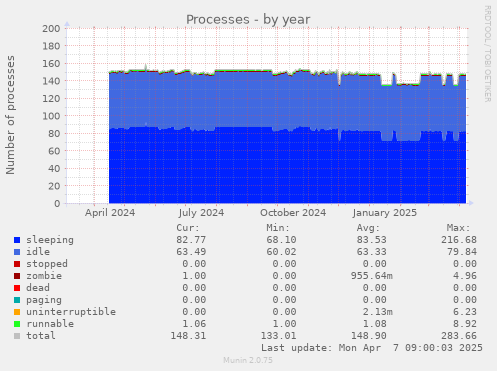Click the 'October 2024' axis label
The height and width of the screenshot is (371, 497).
(x=293, y=213)
